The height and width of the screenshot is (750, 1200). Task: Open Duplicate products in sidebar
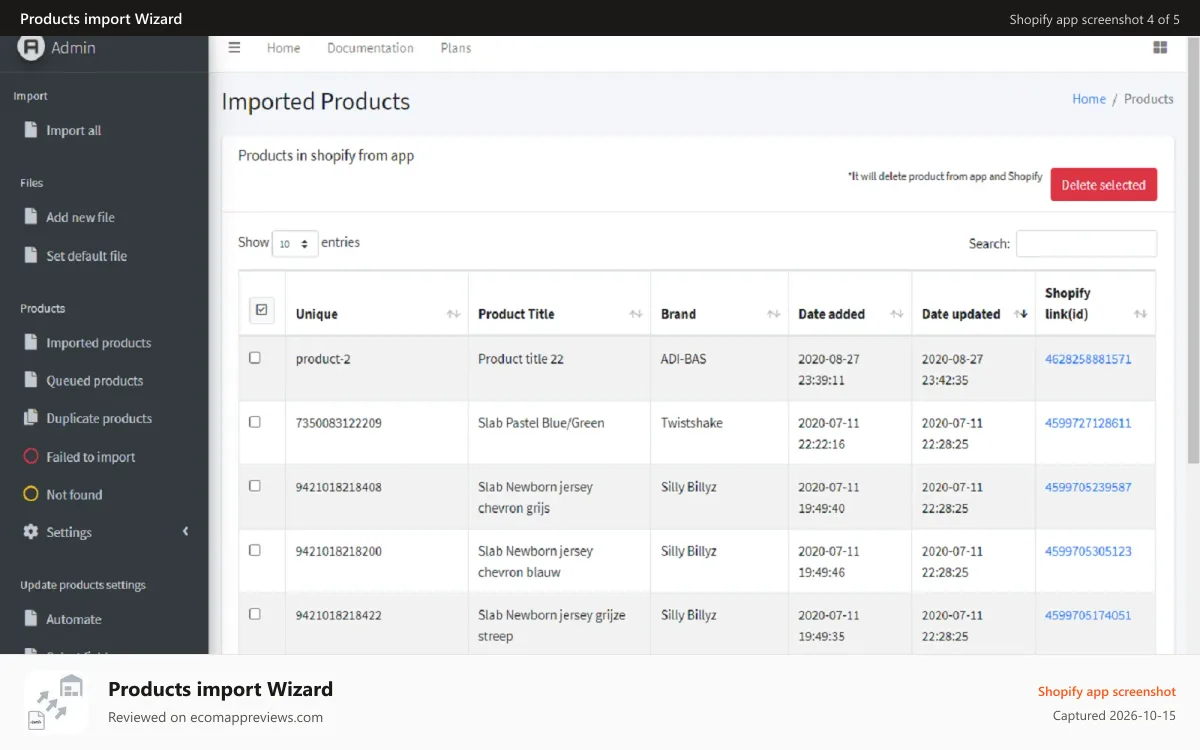(99, 418)
